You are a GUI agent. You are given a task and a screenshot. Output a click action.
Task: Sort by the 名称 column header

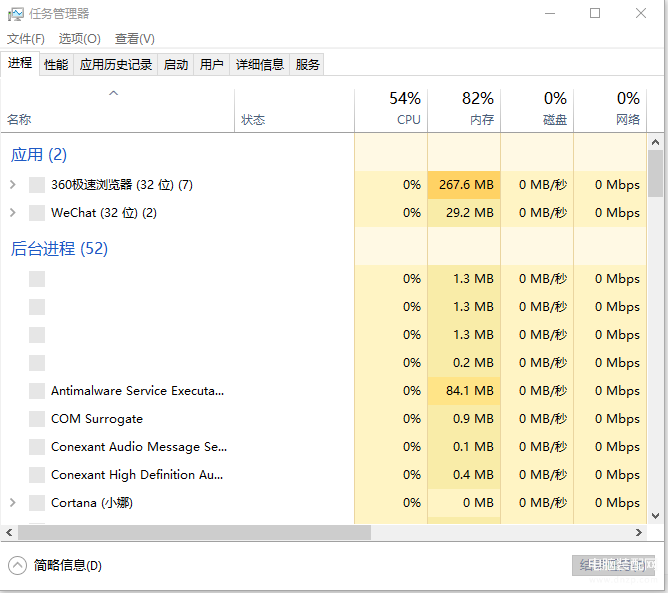(x=118, y=111)
